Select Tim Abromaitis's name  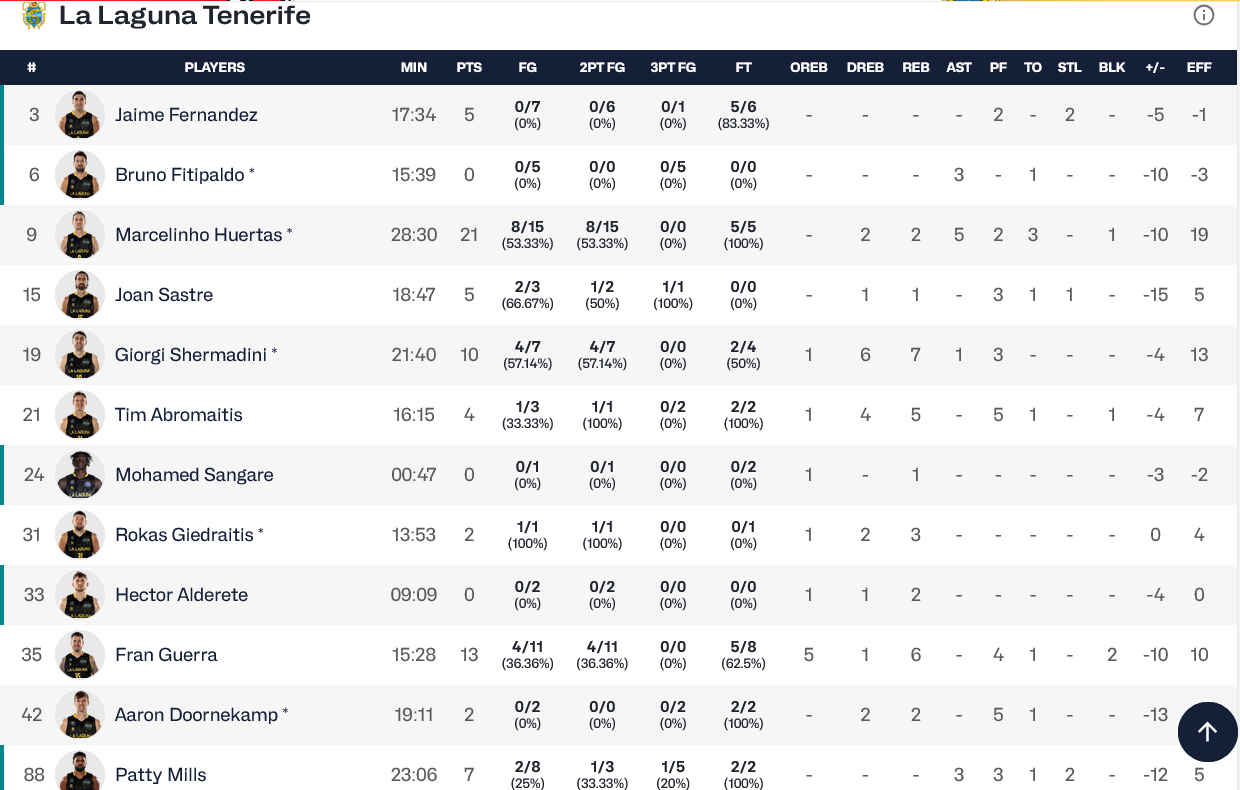point(179,415)
